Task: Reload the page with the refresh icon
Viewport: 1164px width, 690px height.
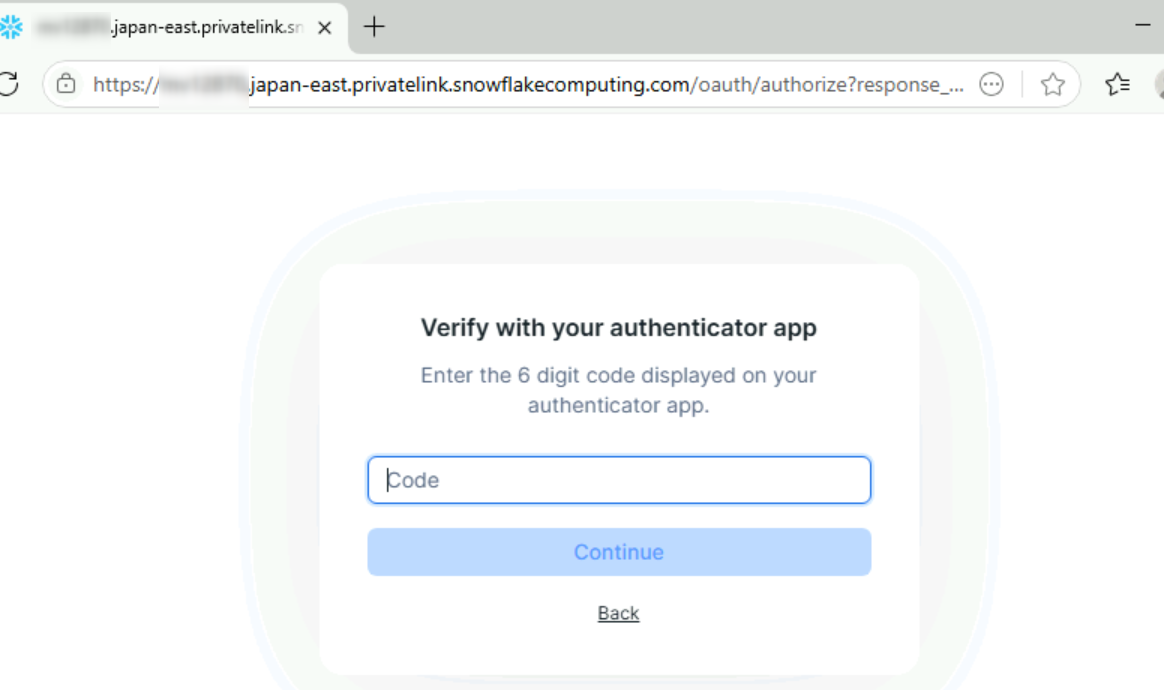Action: point(8,84)
